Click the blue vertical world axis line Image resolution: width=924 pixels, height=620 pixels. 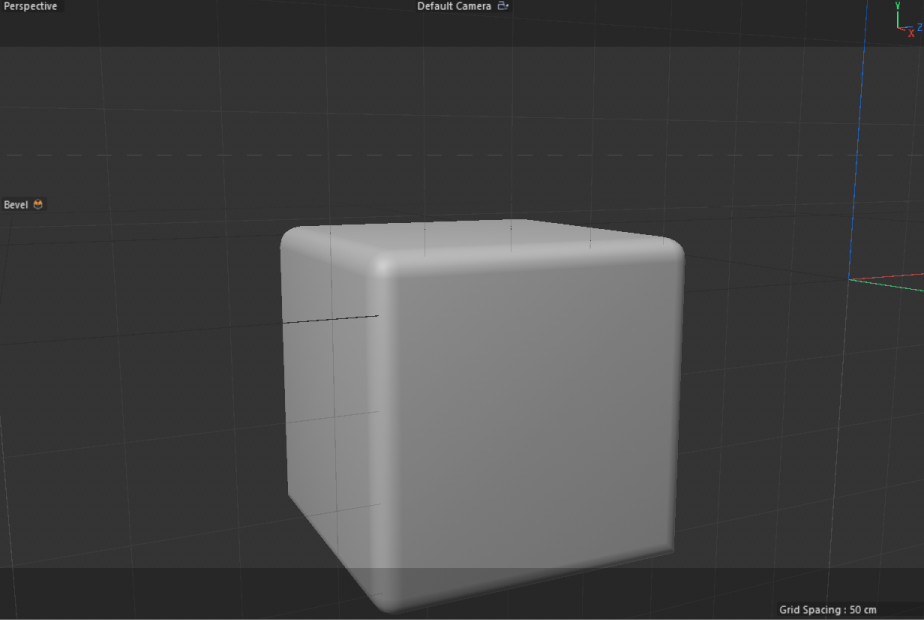pyautogui.click(x=859, y=150)
